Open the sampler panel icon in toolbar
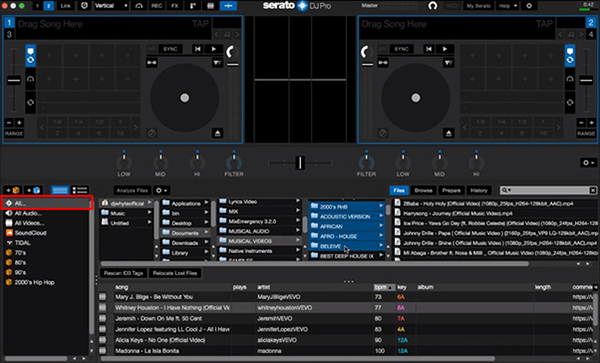 (x=192, y=6)
